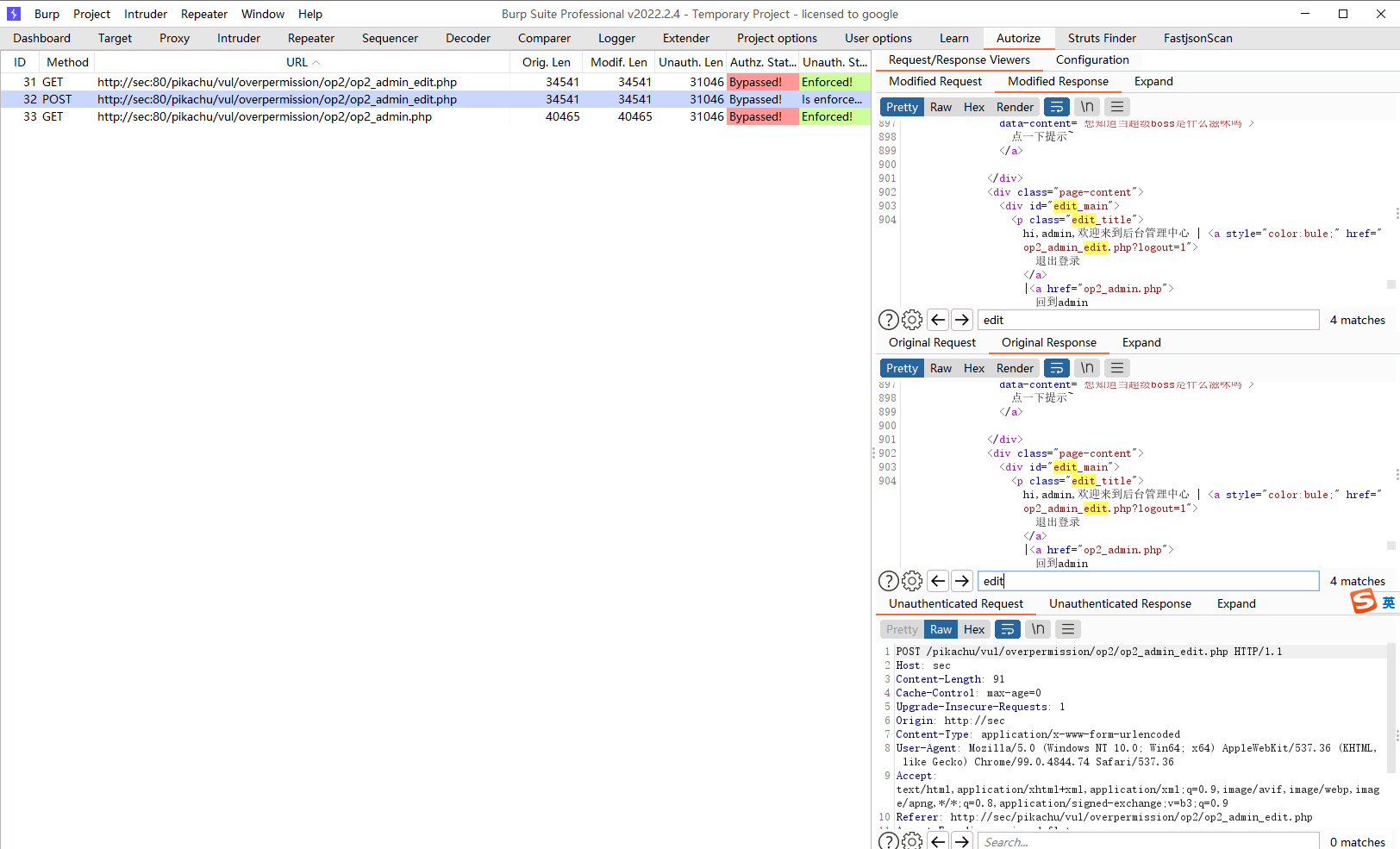Viewport: 1400px width, 849px height.
Task: Focus the Unauthenticated Request search field
Action: click(x=1148, y=841)
